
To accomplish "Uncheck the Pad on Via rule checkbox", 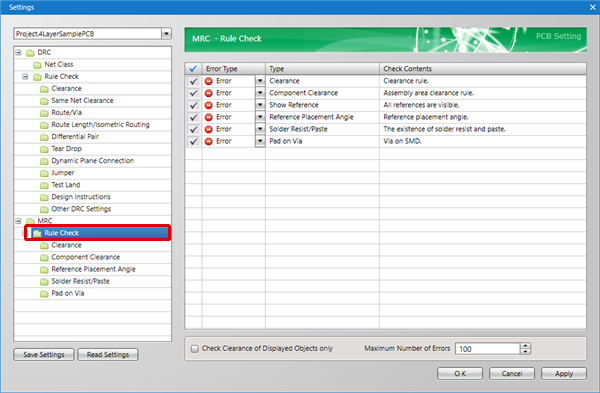I will (194, 141).
